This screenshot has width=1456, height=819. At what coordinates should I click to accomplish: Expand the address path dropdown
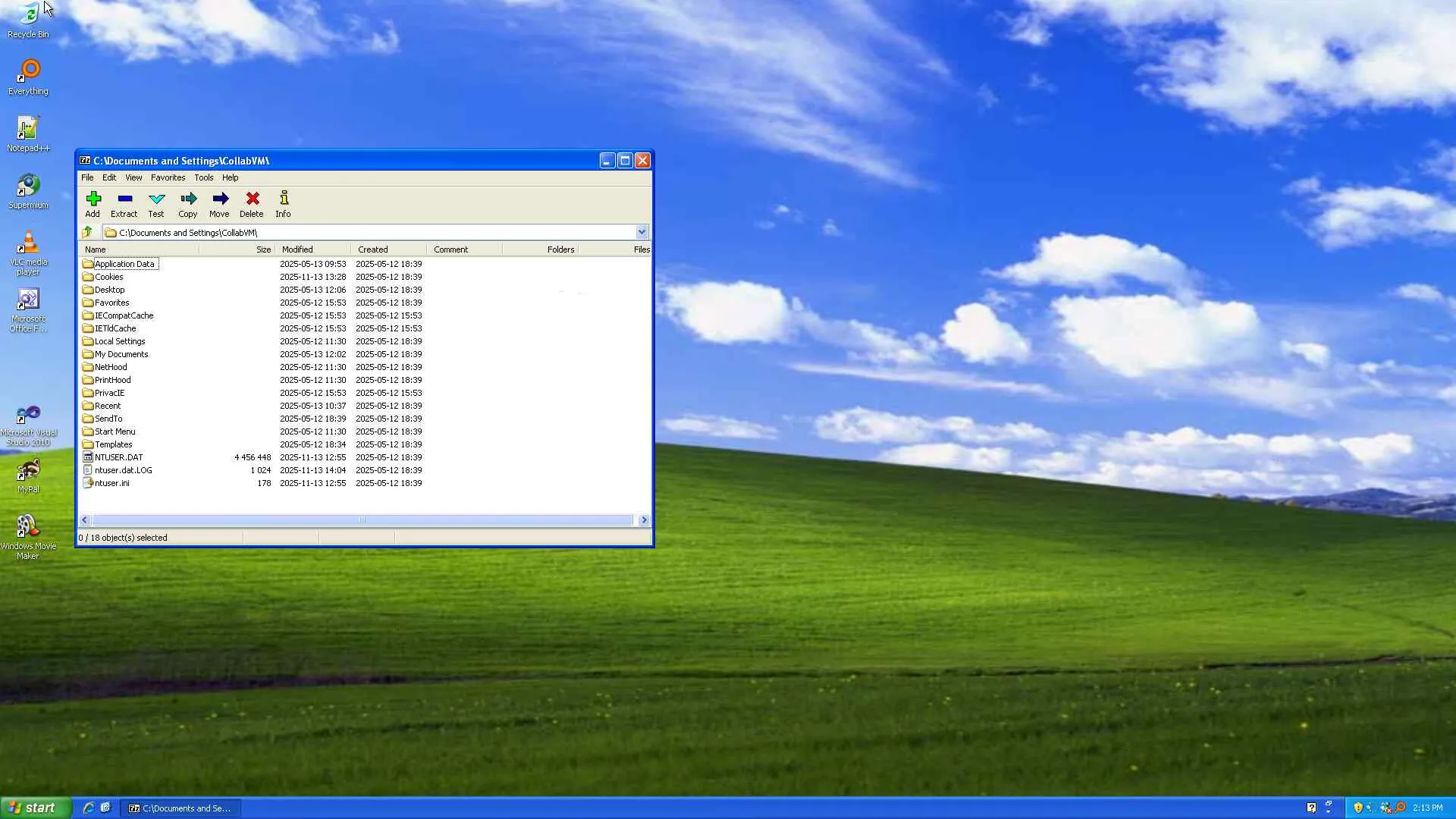642,232
